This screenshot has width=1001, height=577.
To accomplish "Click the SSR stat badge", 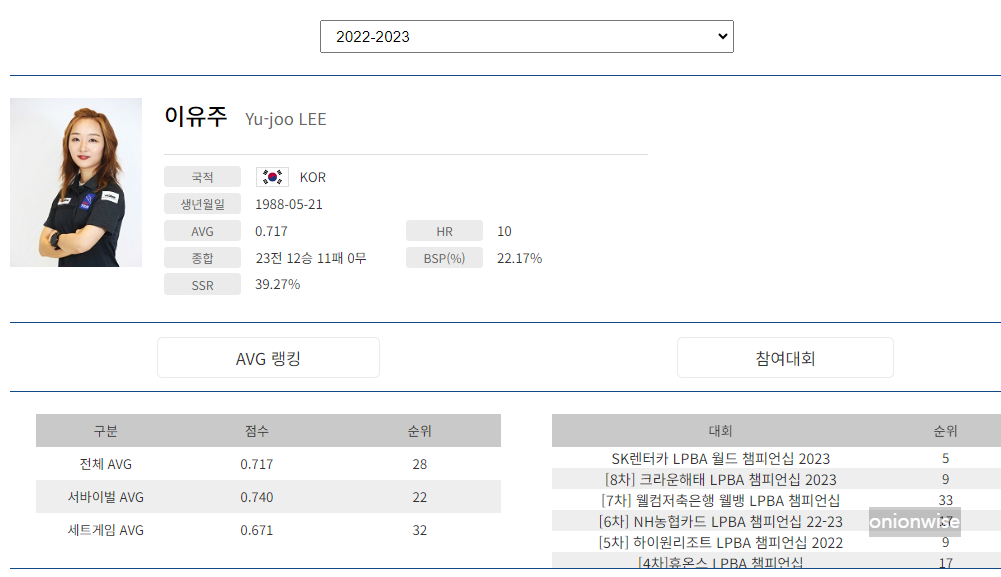I will coord(202,284).
